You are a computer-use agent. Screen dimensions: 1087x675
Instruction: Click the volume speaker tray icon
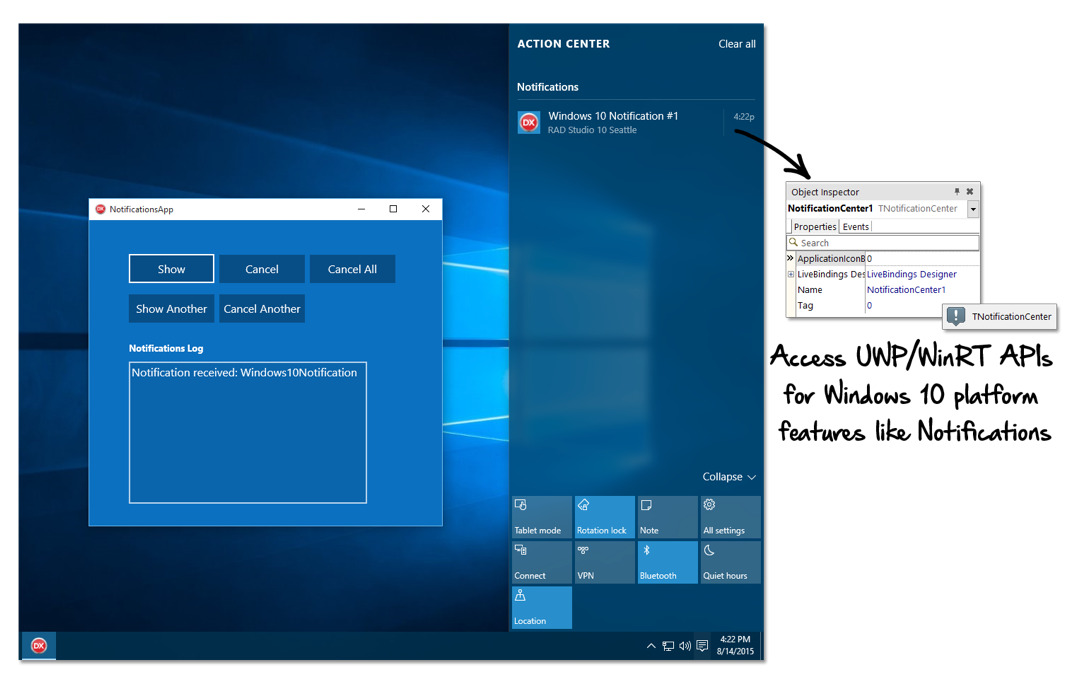click(685, 646)
